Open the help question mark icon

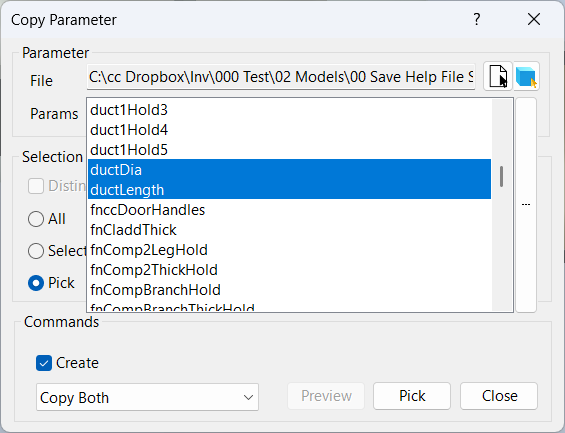click(476, 19)
